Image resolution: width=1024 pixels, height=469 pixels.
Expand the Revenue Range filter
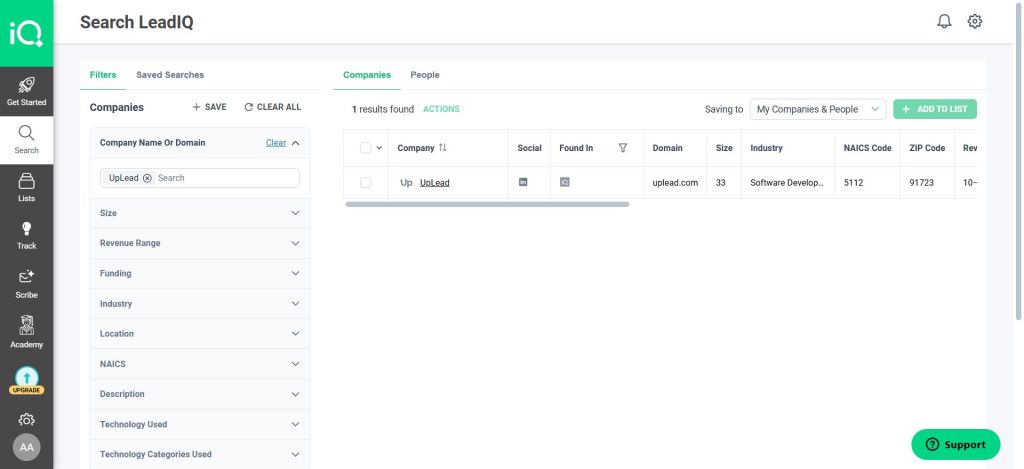click(x=200, y=243)
